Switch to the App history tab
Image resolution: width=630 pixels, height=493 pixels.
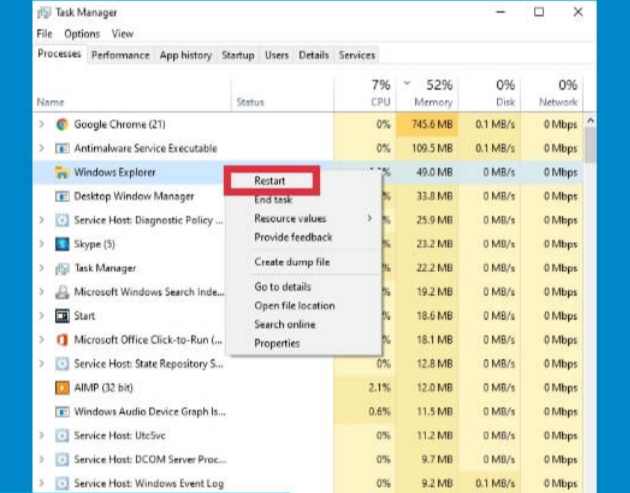point(186,55)
